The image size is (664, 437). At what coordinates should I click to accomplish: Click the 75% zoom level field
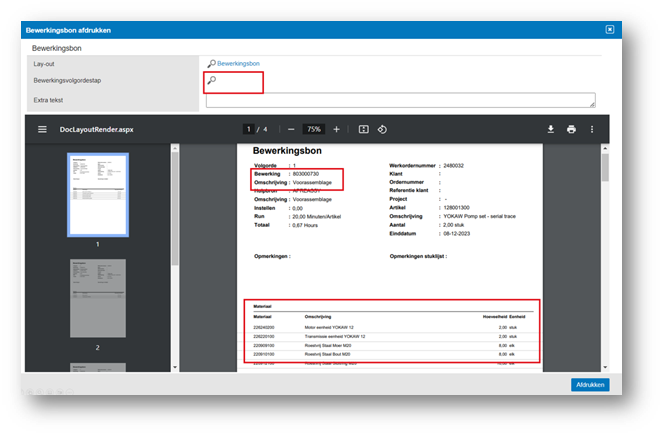point(314,129)
